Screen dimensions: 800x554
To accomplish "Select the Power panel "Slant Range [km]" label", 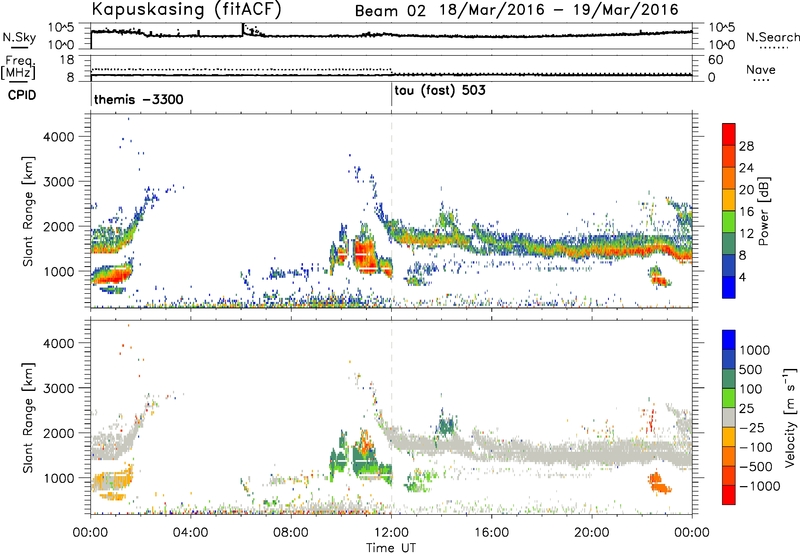I will tap(28, 211).
